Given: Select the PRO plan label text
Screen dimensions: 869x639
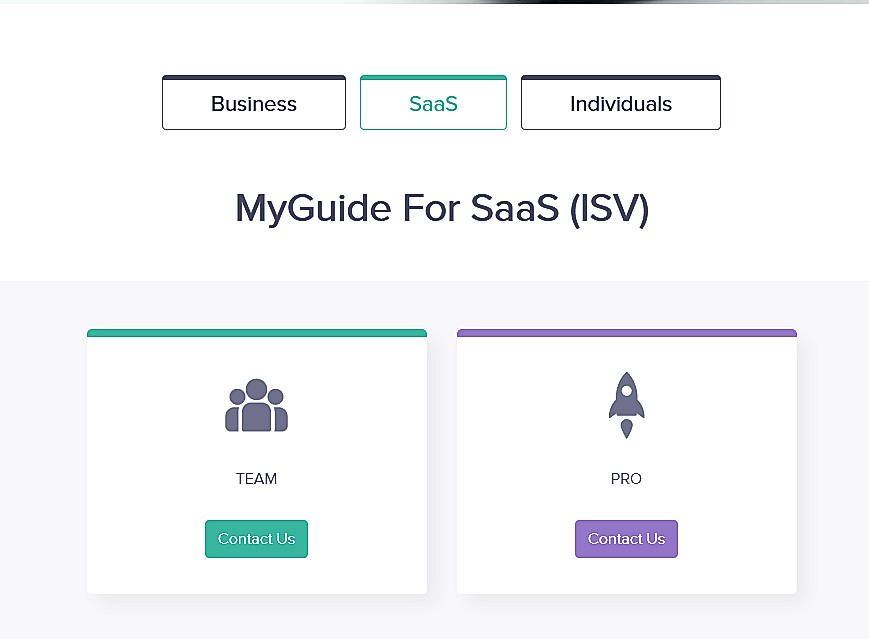Looking at the screenshot, I should (x=626, y=478).
